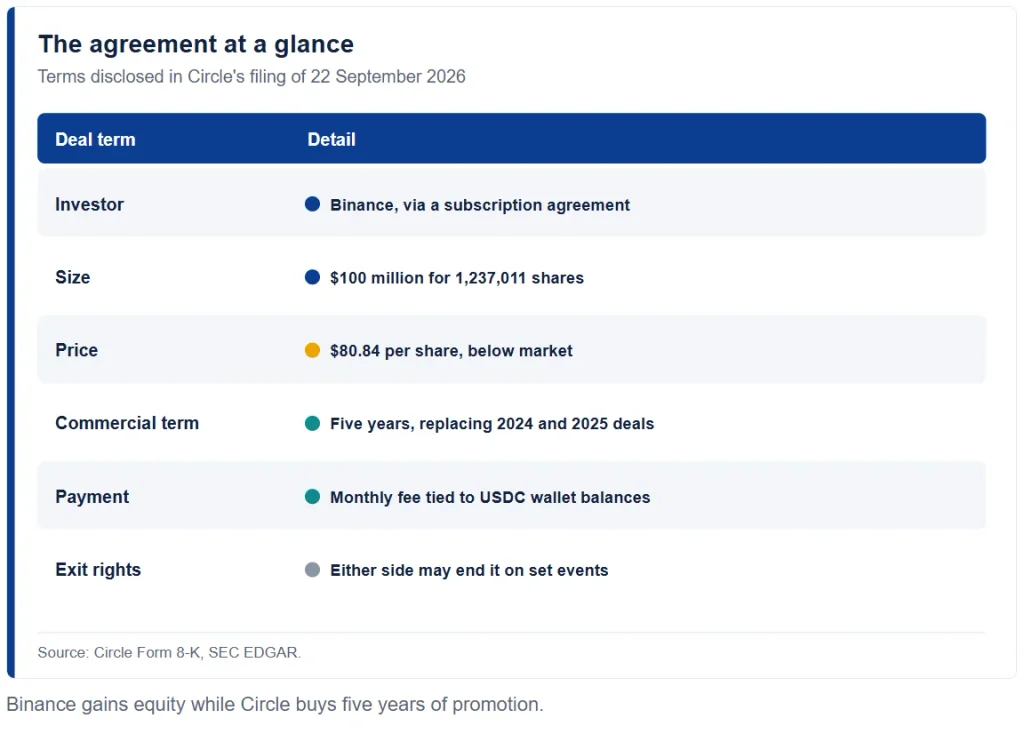
Task: Click the Detail column header
Action: [331, 139]
